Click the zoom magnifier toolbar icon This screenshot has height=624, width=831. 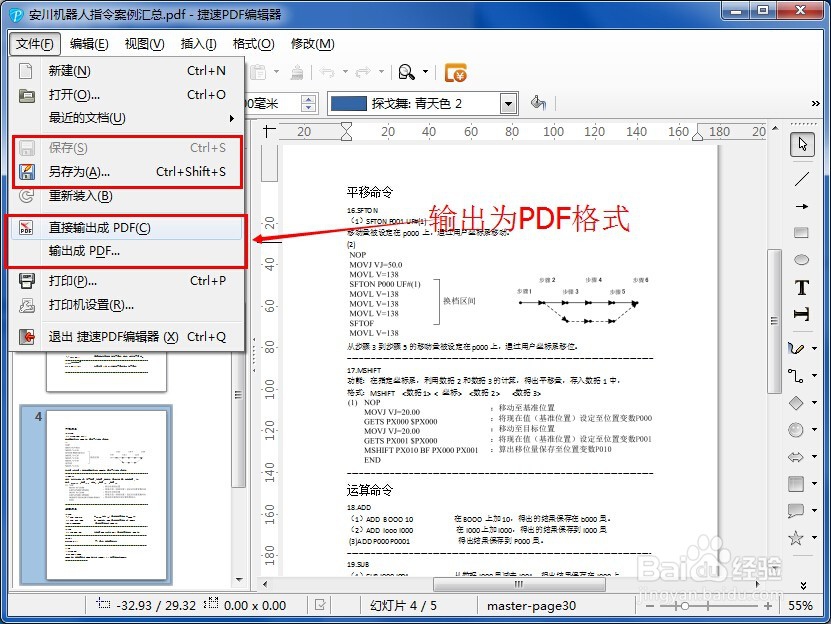pos(406,72)
